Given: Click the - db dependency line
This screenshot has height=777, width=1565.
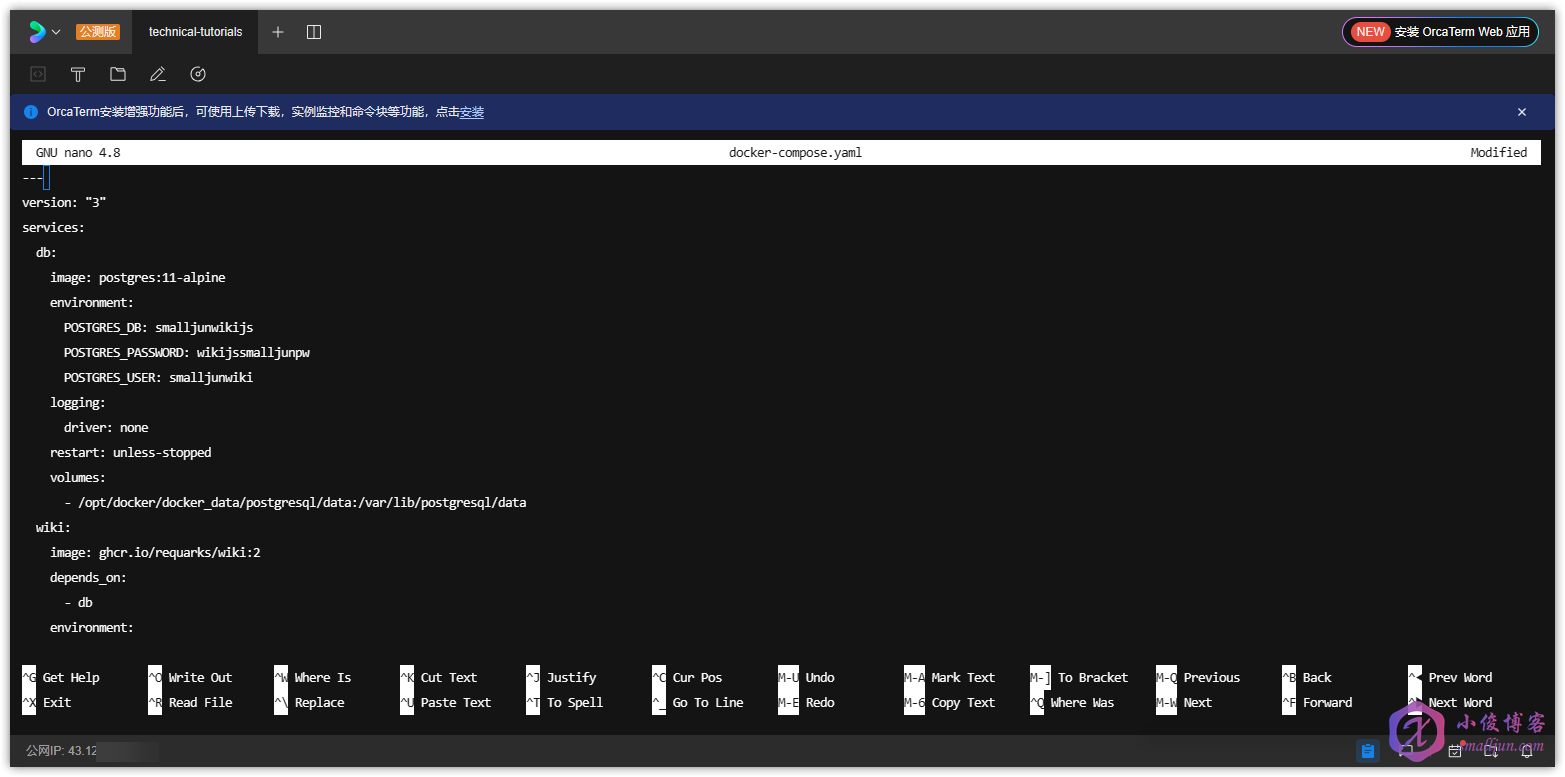Looking at the screenshot, I should tap(78, 603).
